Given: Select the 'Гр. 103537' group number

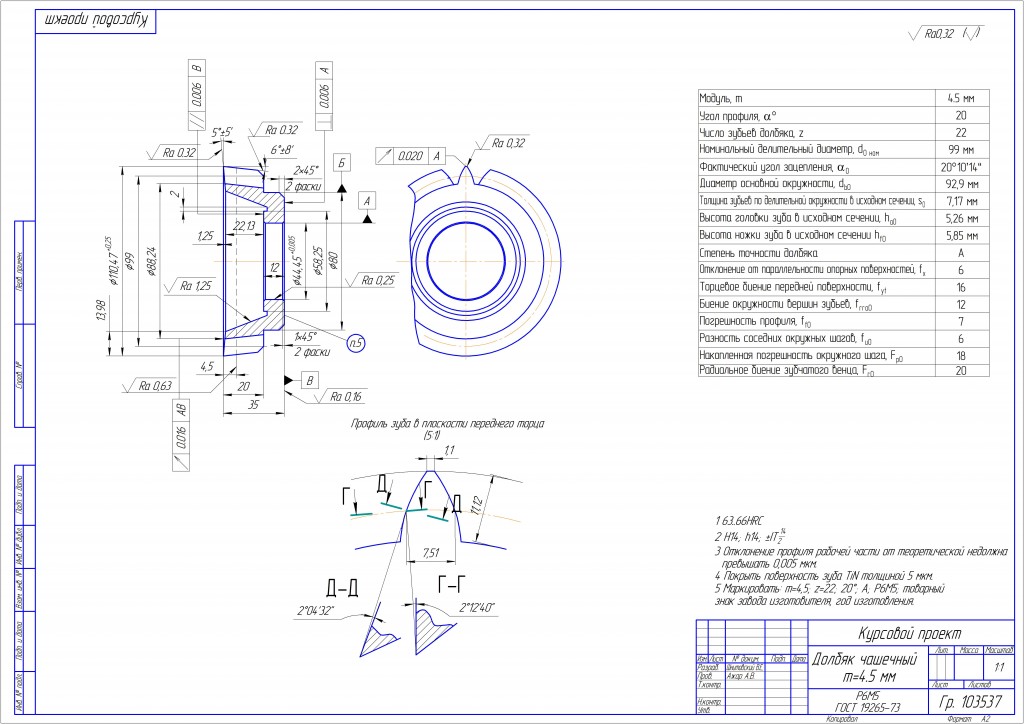Looking at the screenshot, I should click(x=970, y=702).
